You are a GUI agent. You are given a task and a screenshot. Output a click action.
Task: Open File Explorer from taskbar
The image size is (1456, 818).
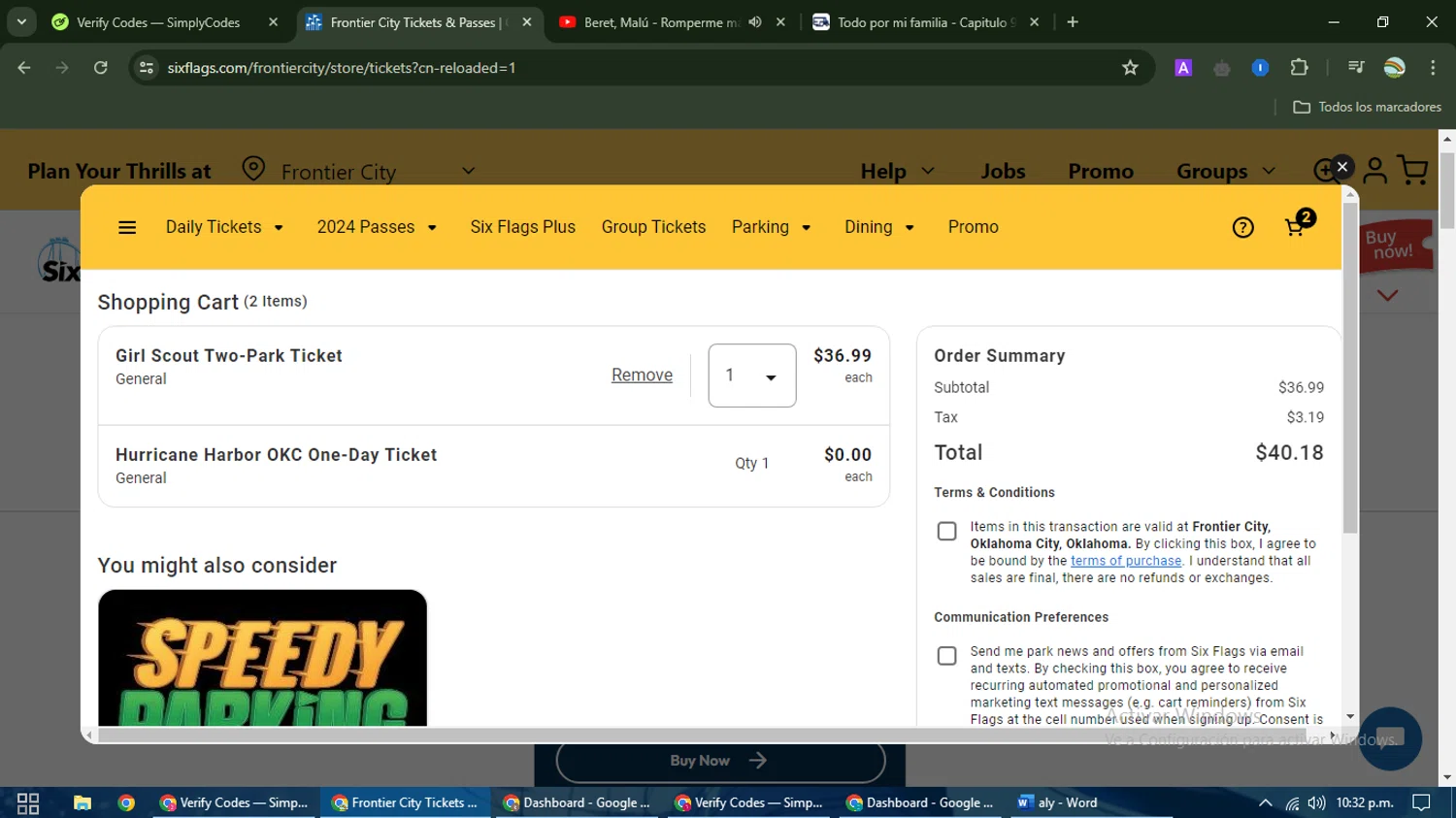tap(83, 802)
